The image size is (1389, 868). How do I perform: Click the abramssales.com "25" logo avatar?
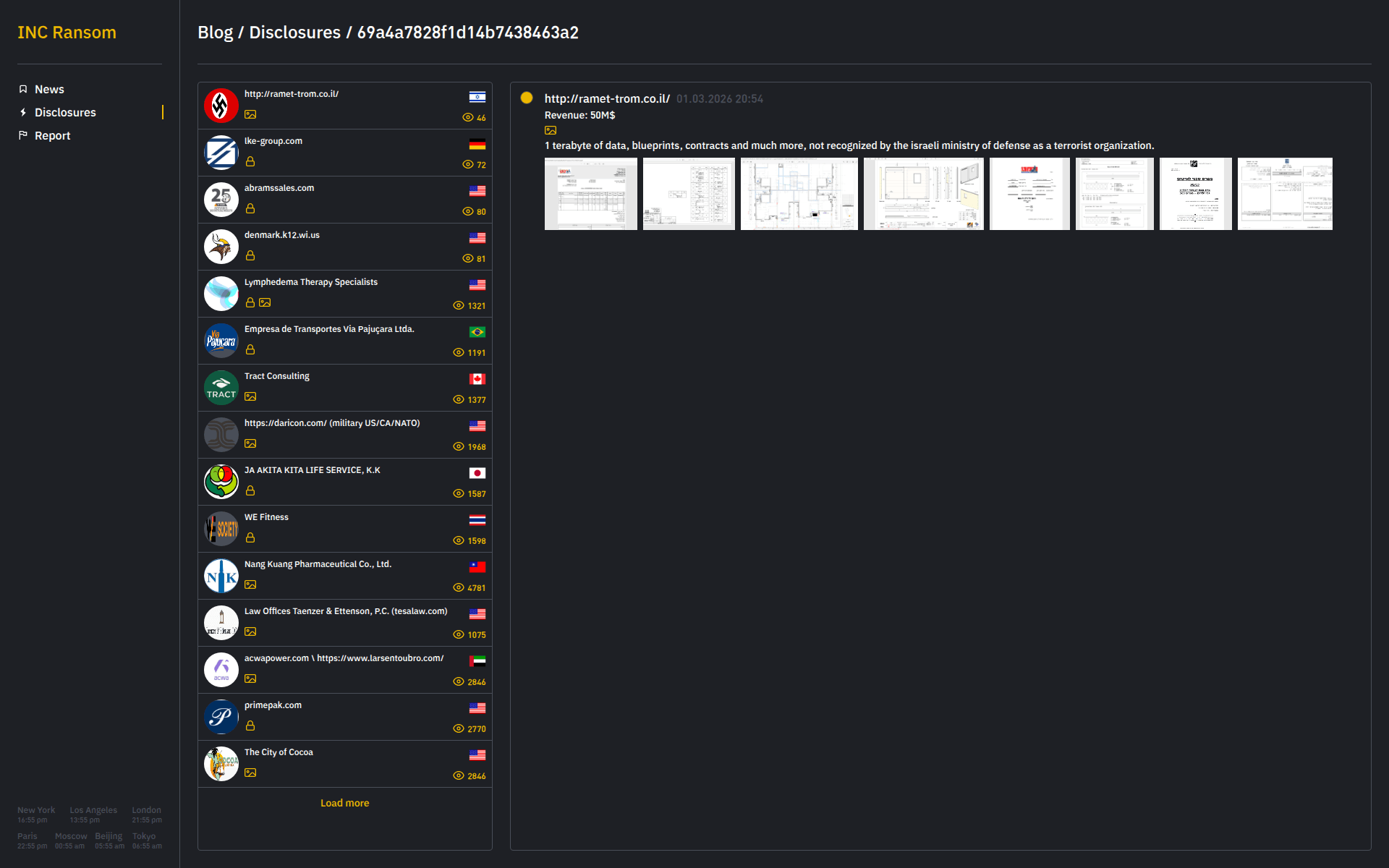pyautogui.click(x=221, y=200)
